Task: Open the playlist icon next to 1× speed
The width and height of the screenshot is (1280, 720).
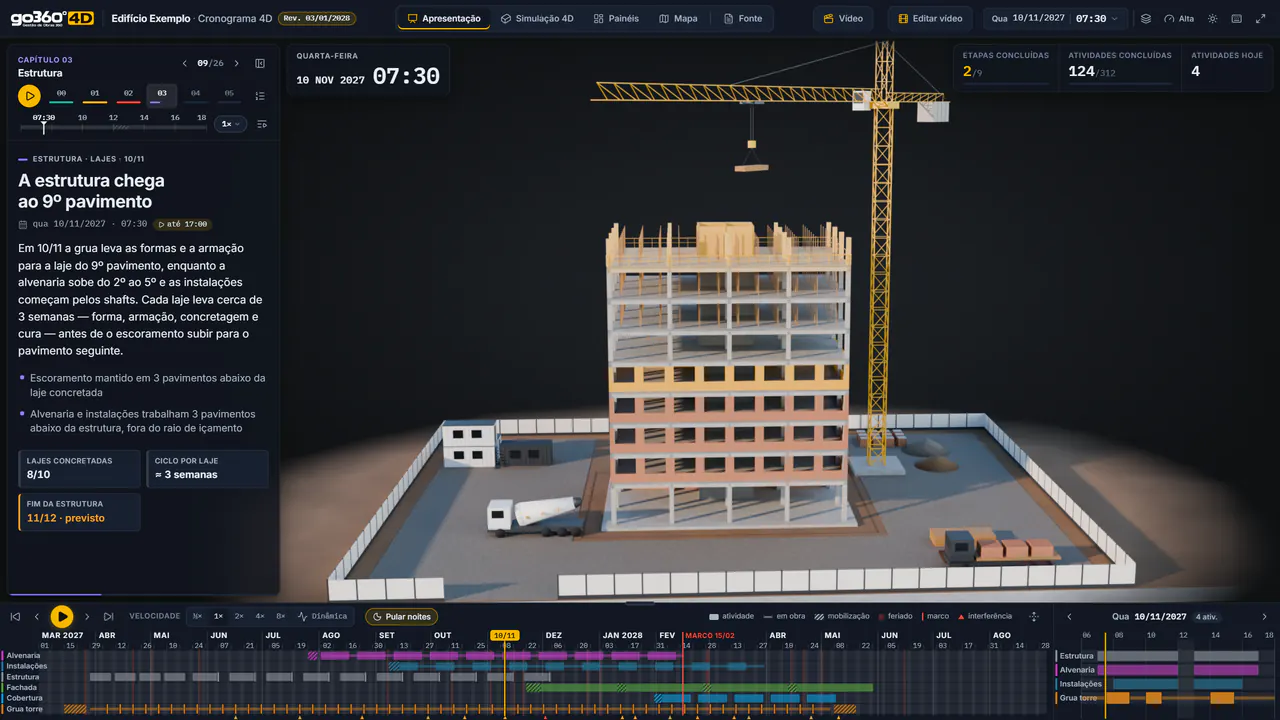Action: coord(262,124)
